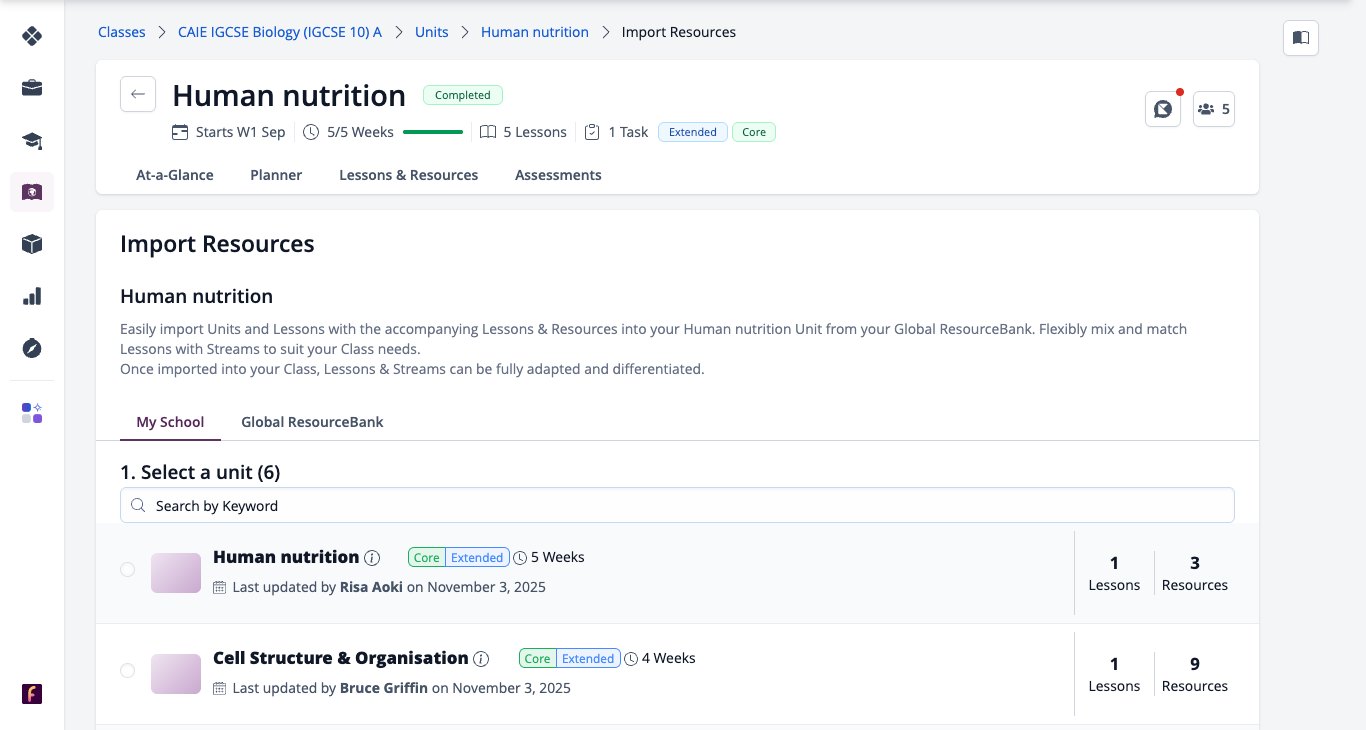1366x730 pixels.
Task: Click the "3 Resources" count
Action: pos(1195,573)
